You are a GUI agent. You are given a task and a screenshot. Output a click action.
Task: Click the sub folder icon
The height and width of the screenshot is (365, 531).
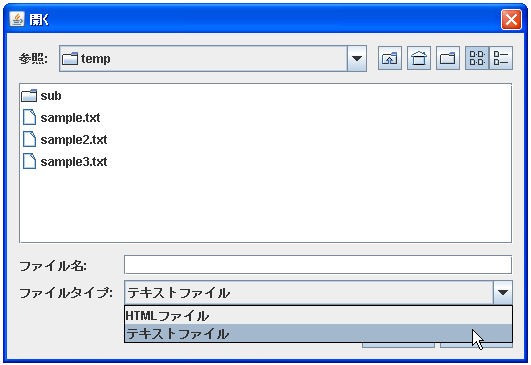coord(29,96)
